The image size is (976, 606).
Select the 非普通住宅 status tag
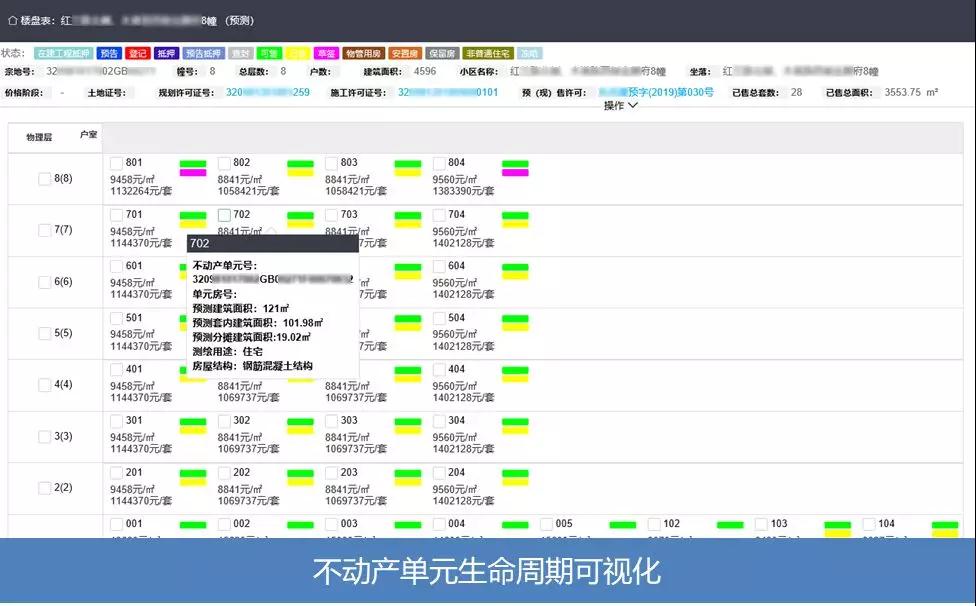(488, 53)
